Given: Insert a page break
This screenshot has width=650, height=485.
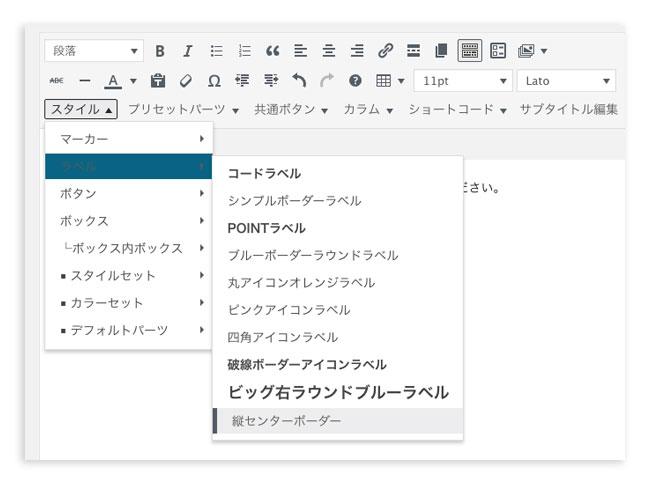Looking at the screenshot, I should [441, 51].
